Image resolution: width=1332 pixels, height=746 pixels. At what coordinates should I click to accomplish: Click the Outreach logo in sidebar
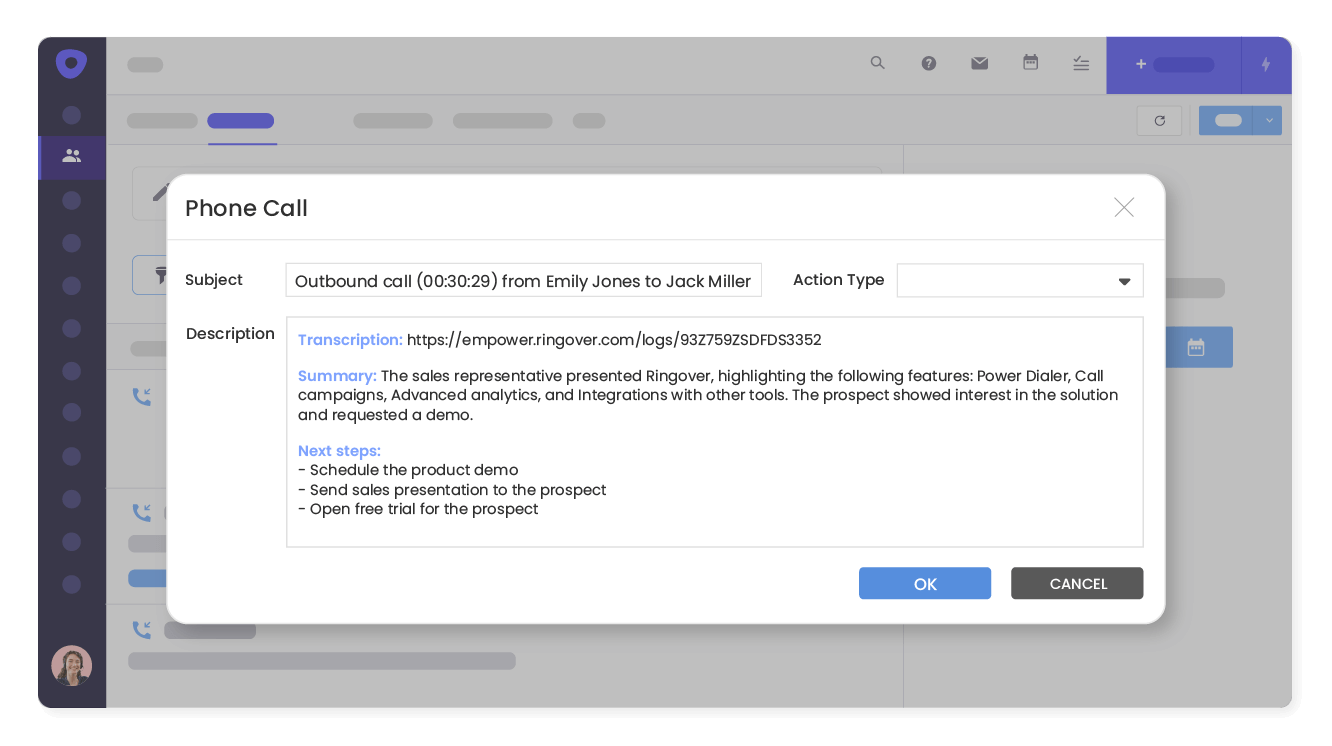71,65
